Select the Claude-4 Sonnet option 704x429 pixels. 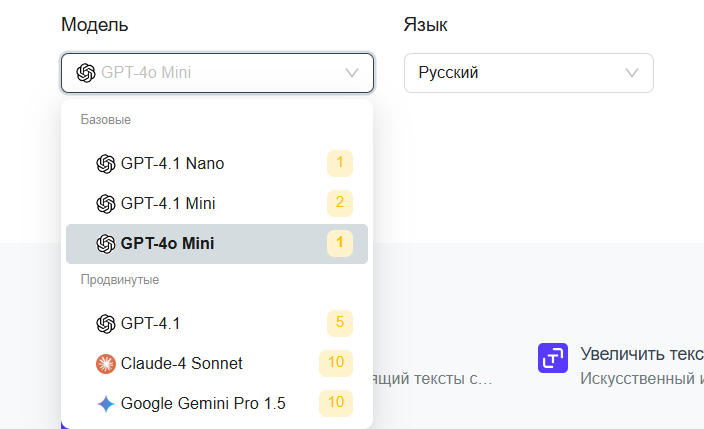pos(217,363)
